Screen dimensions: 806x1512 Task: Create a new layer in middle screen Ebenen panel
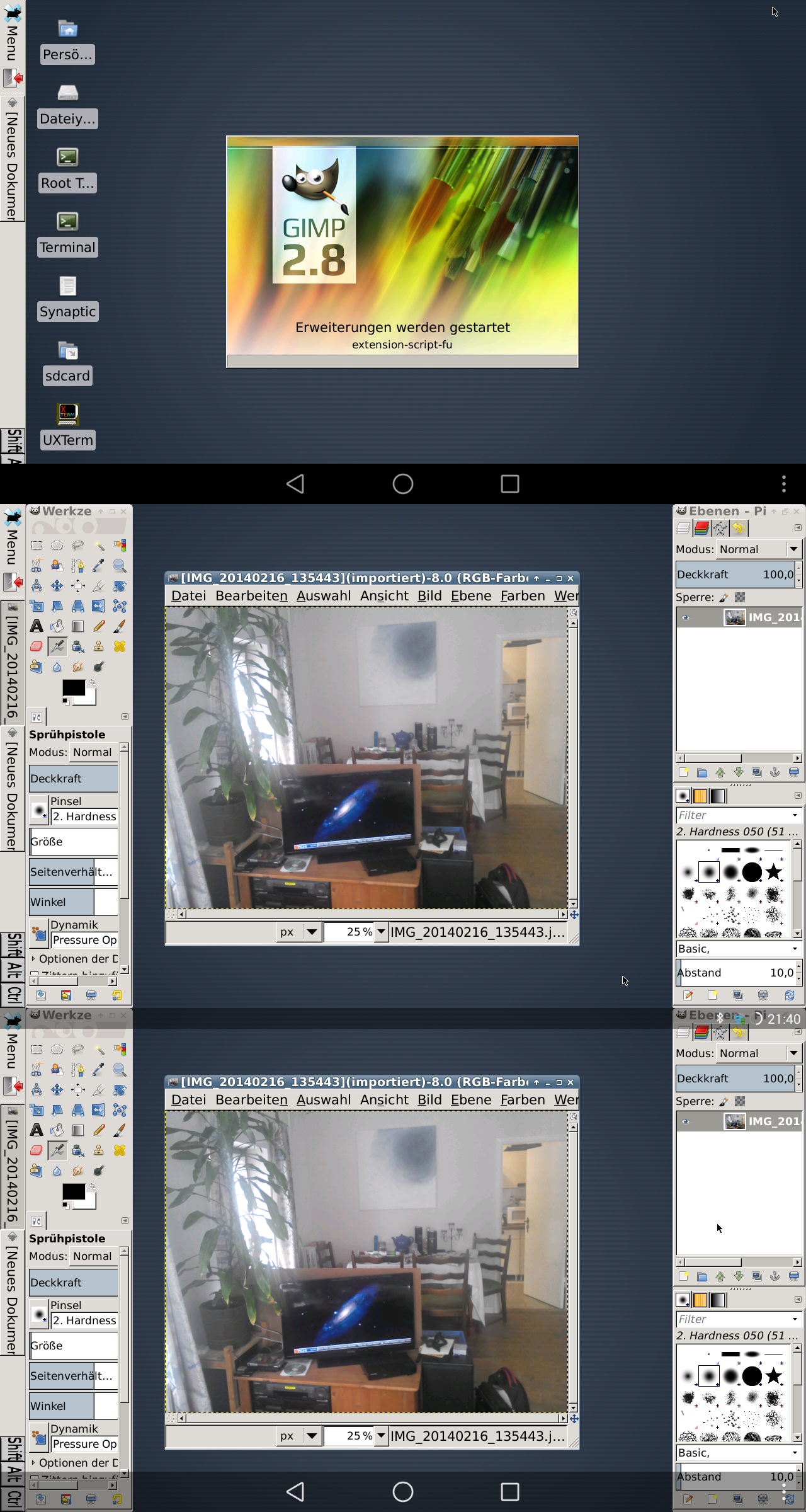click(684, 772)
